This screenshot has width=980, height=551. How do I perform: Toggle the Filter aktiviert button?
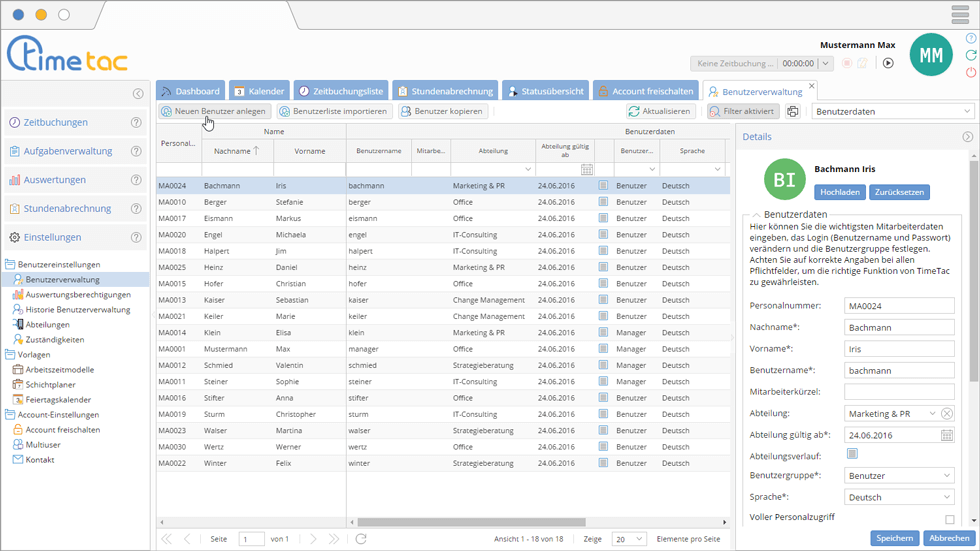tap(743, 112)
